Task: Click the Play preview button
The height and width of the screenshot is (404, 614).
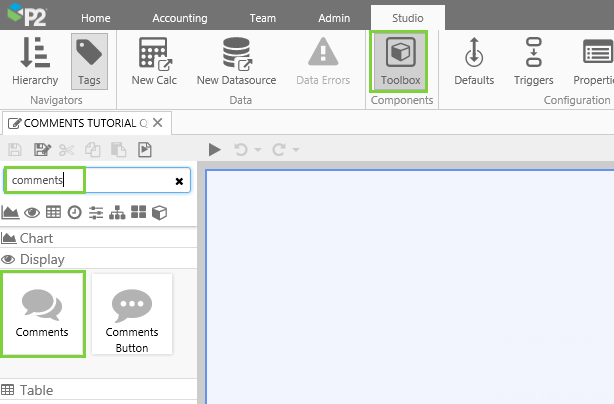Action: tap(214, 150)
